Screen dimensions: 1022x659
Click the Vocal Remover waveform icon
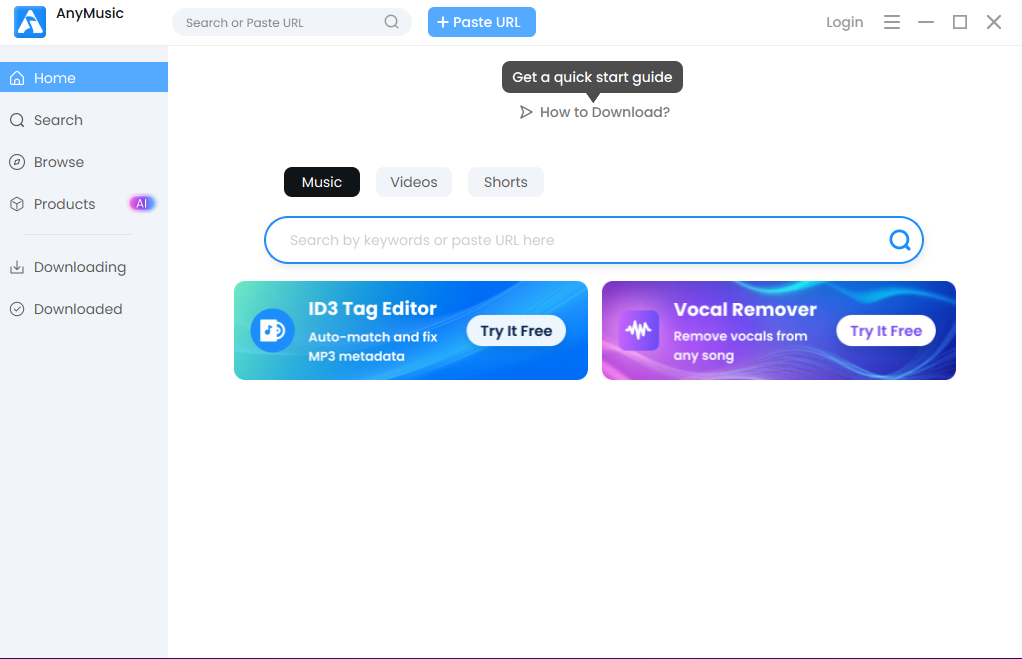[639, 330]
